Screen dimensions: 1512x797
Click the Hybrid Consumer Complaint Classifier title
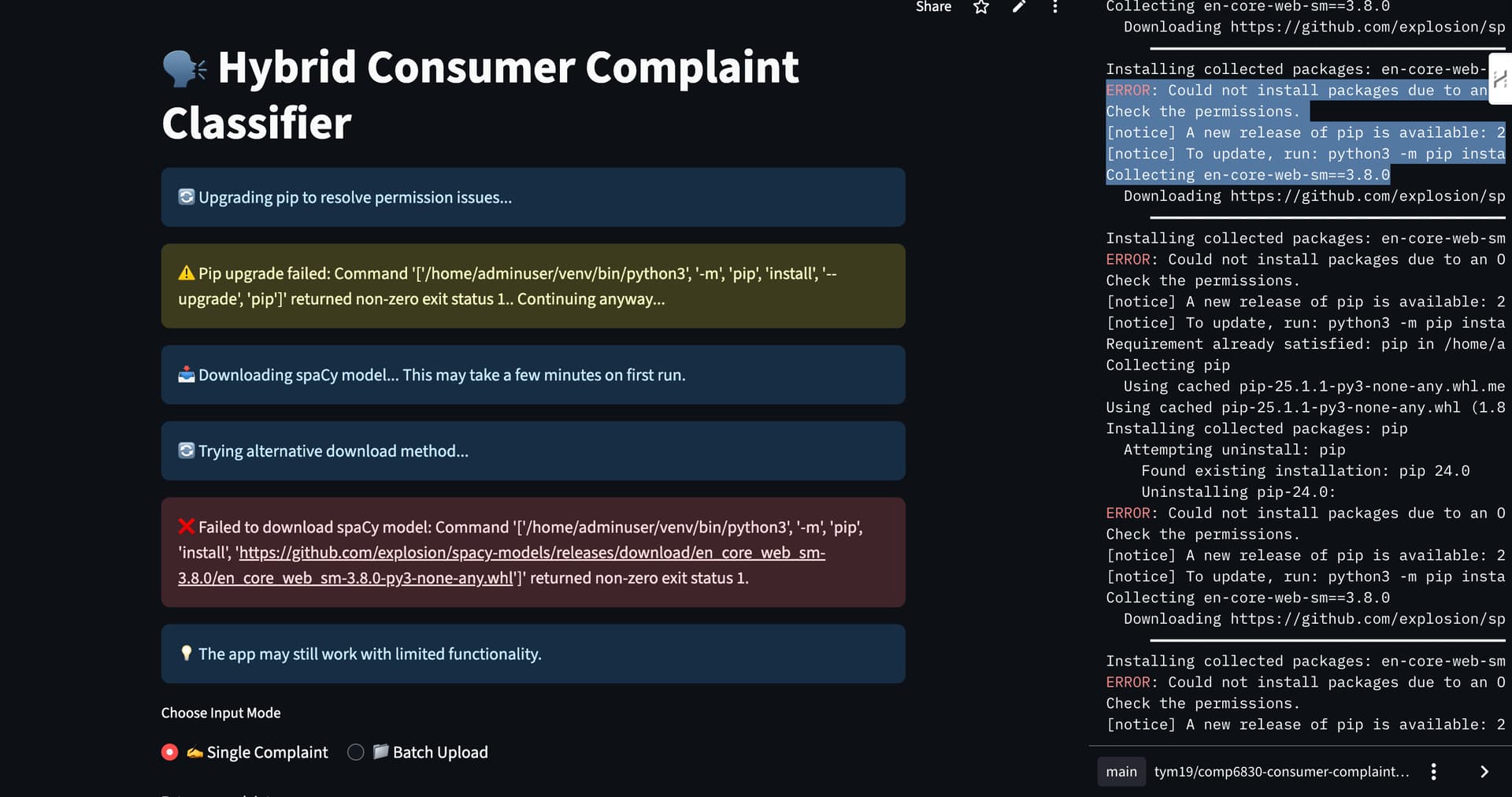pos(481,95)
